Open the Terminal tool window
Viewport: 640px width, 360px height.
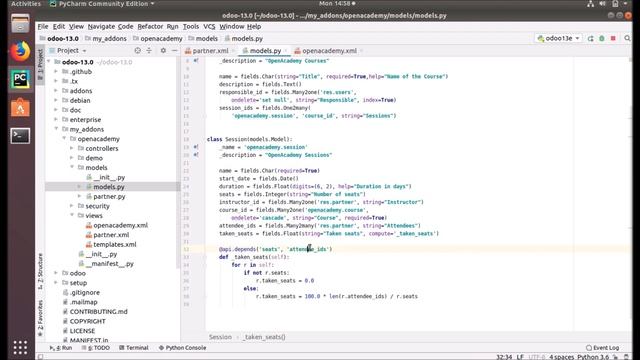pyautogui.click(x=133, y=348)
